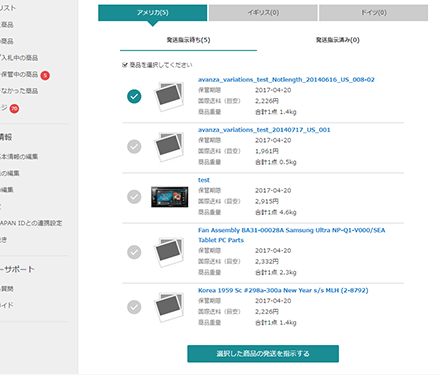The height and width of the screenshot is (375, 440).
Task: Click placeholder image of avanza Notlength item
Action: [x=169, y=96]
